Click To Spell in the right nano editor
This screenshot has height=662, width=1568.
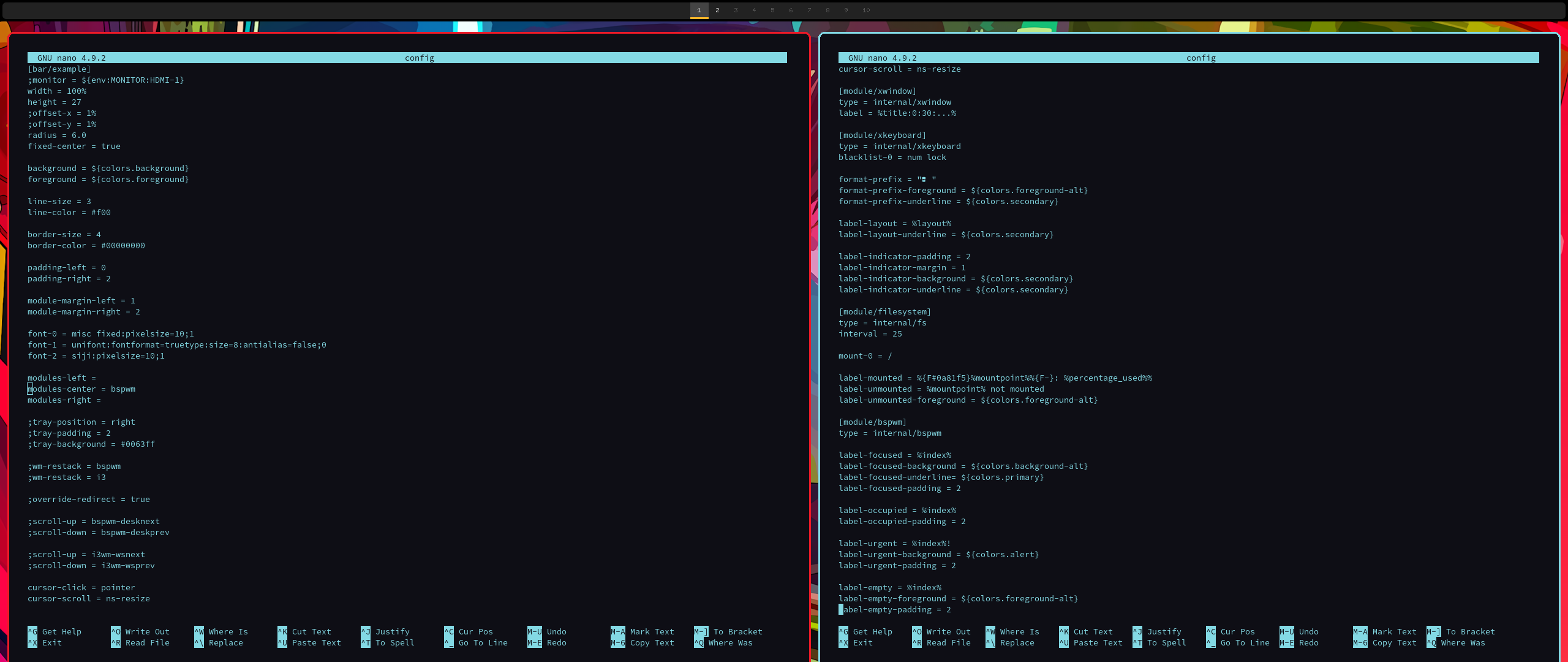[x=1167, y=642]
